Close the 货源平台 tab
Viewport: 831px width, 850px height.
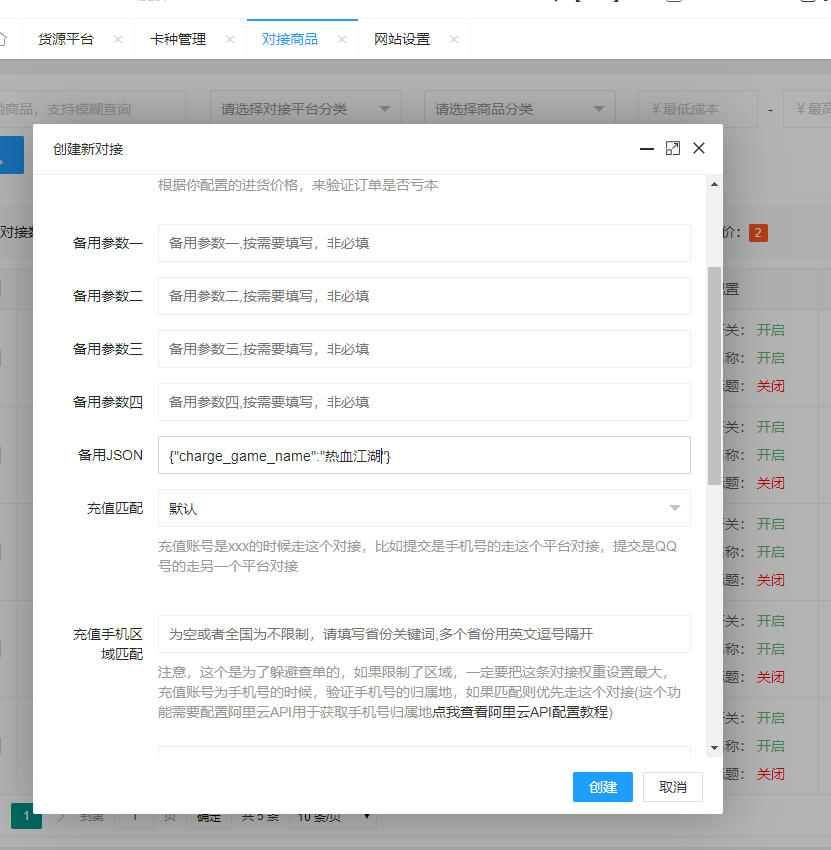[118, 40]
